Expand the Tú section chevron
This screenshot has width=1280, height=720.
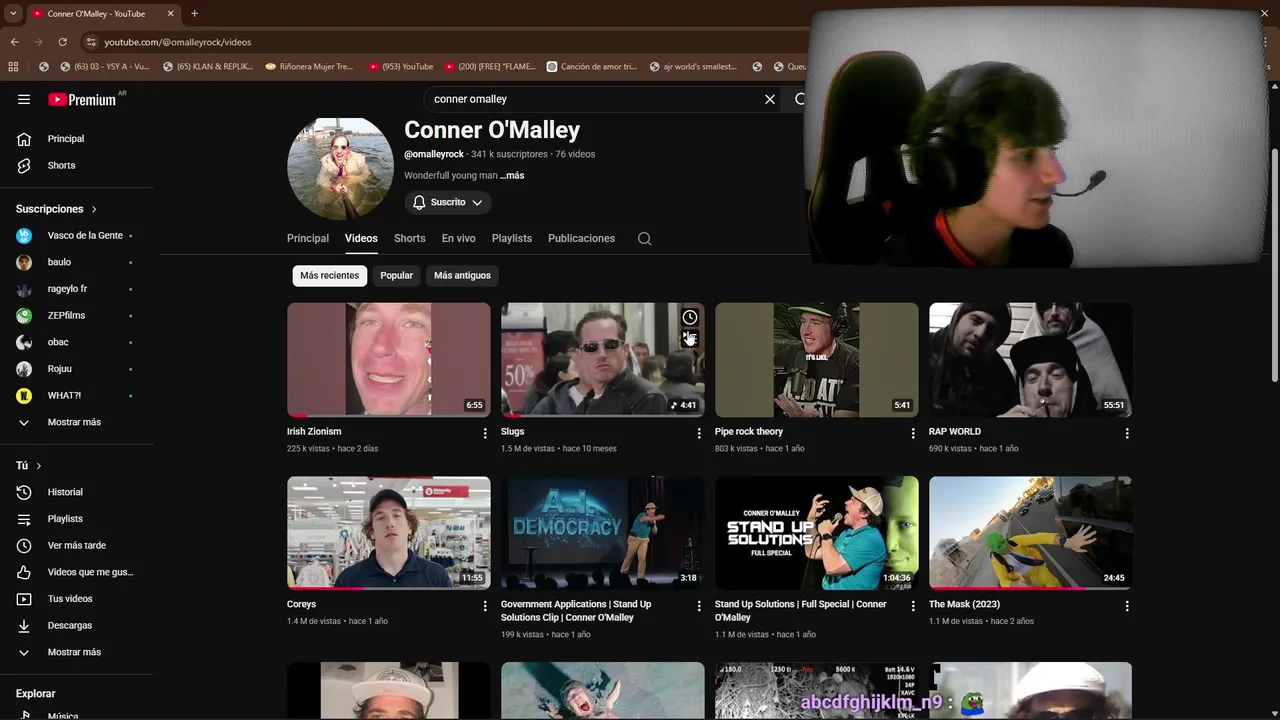point(39,466)
